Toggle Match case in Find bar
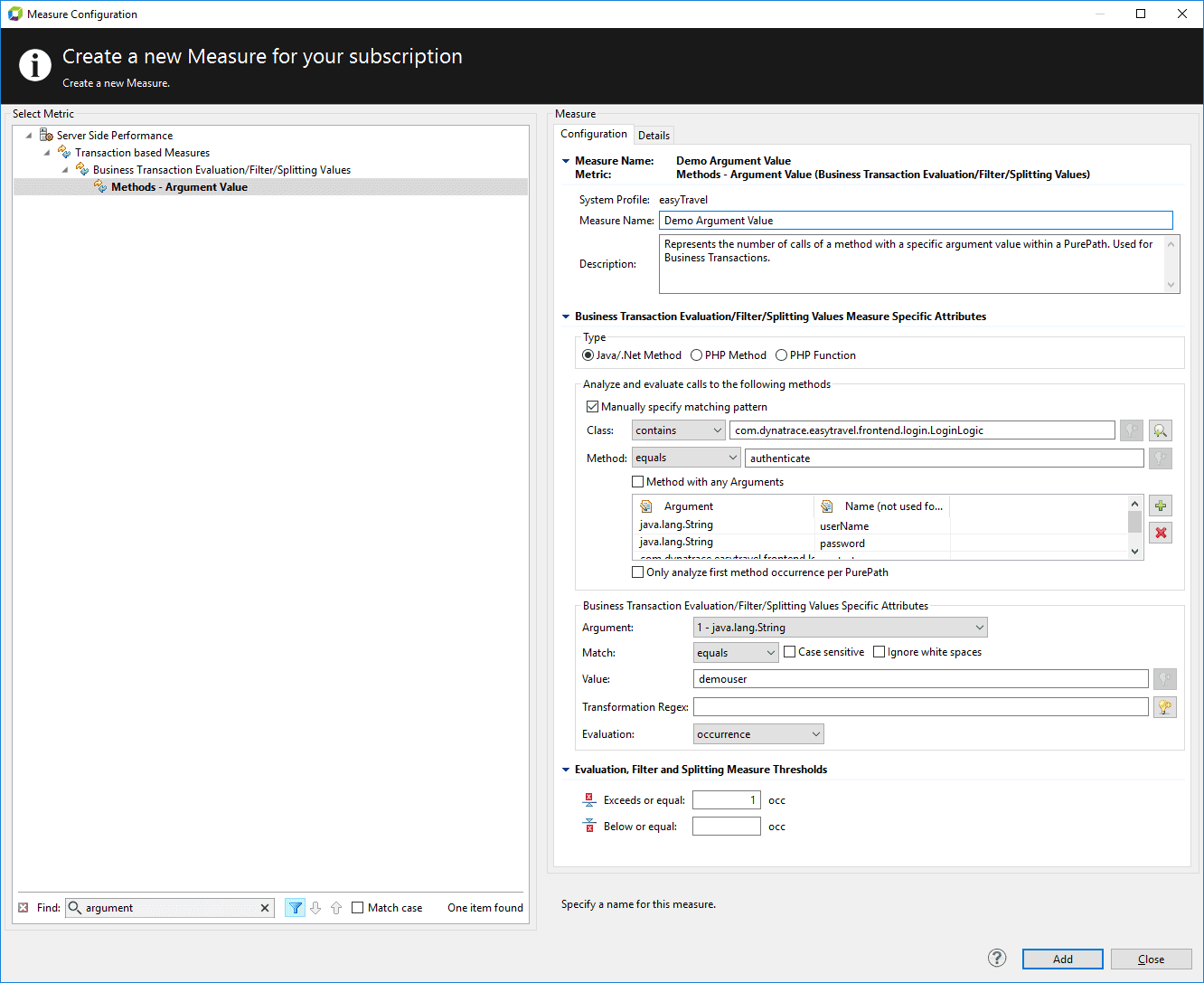This screenshot has width=1204, height=983. (357, 908)
